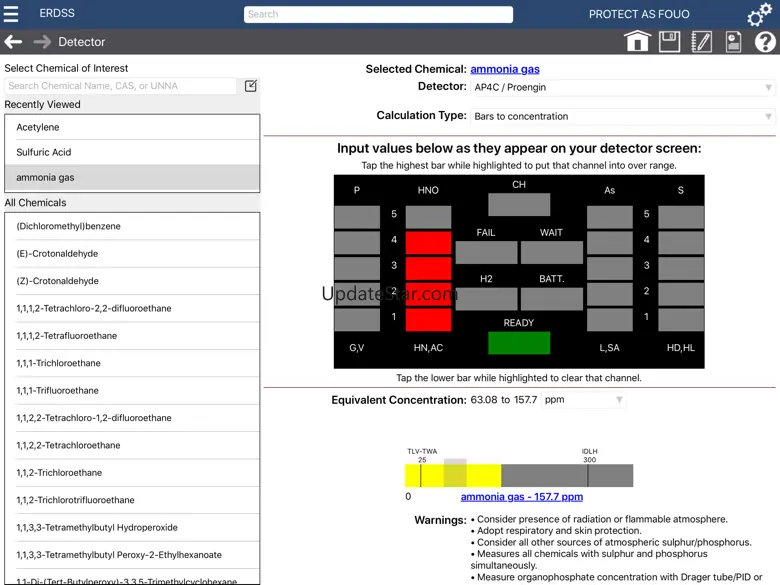Screen dimensions: 780x585
Task: Select Acetylene in Recently Viewed
Action: [132, 127]
